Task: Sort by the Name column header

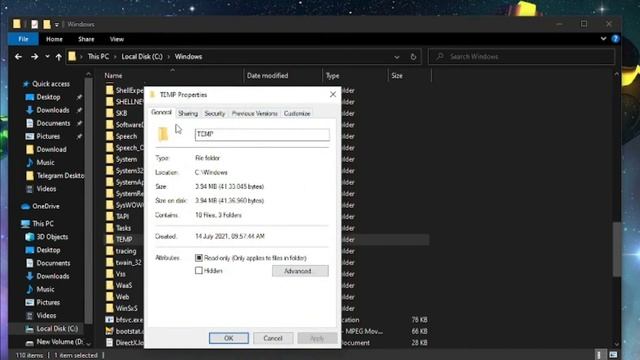Action: [113, 76]
